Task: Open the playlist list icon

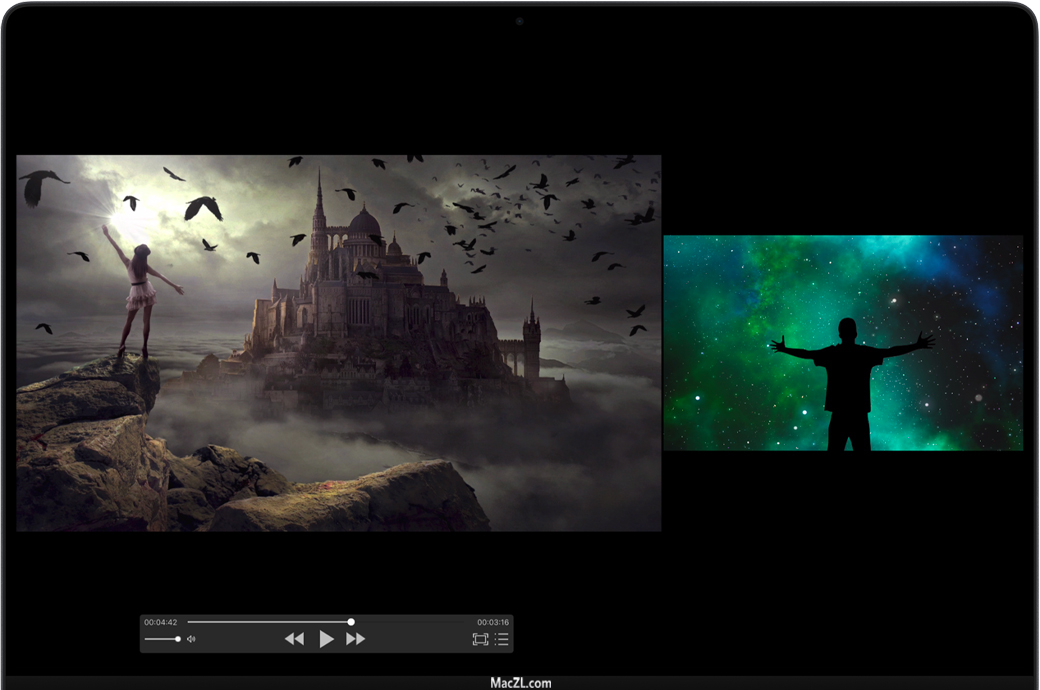Action: 501,639
